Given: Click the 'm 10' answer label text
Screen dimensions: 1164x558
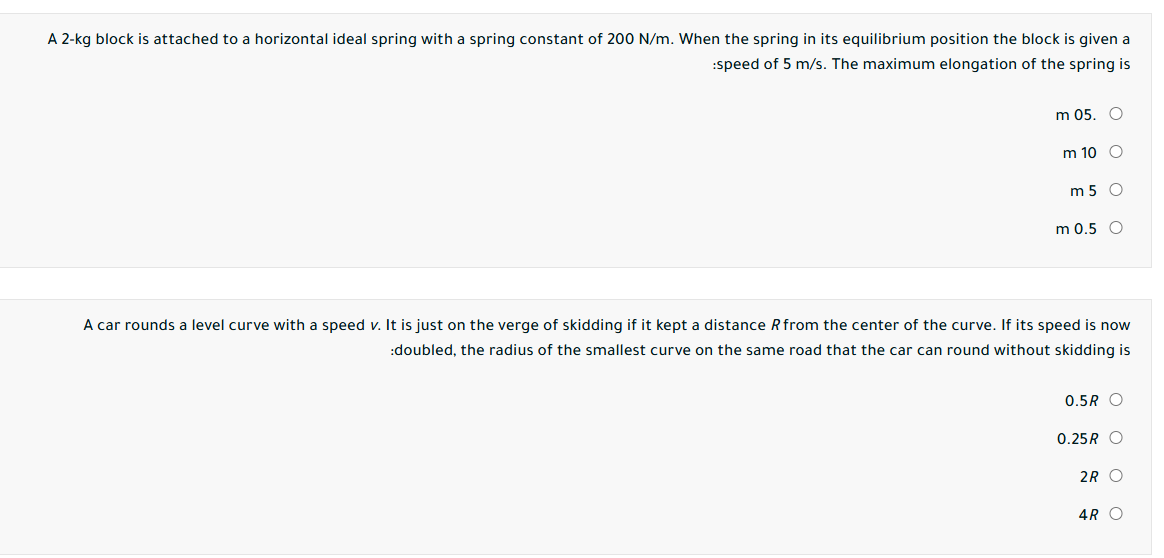Looking at the screenshot, I should click(x=1080, y=153).
